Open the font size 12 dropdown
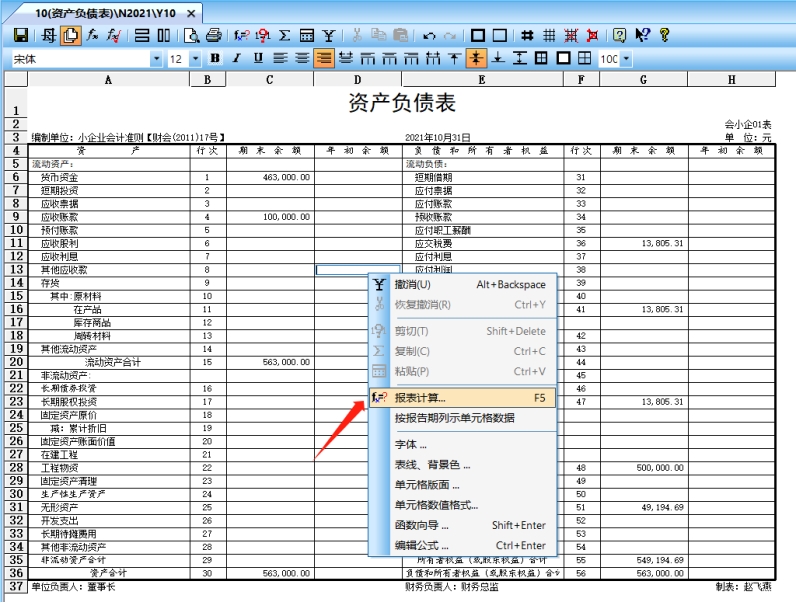The height and width of the screenshot is (603, 796). [x=195, y=59]
